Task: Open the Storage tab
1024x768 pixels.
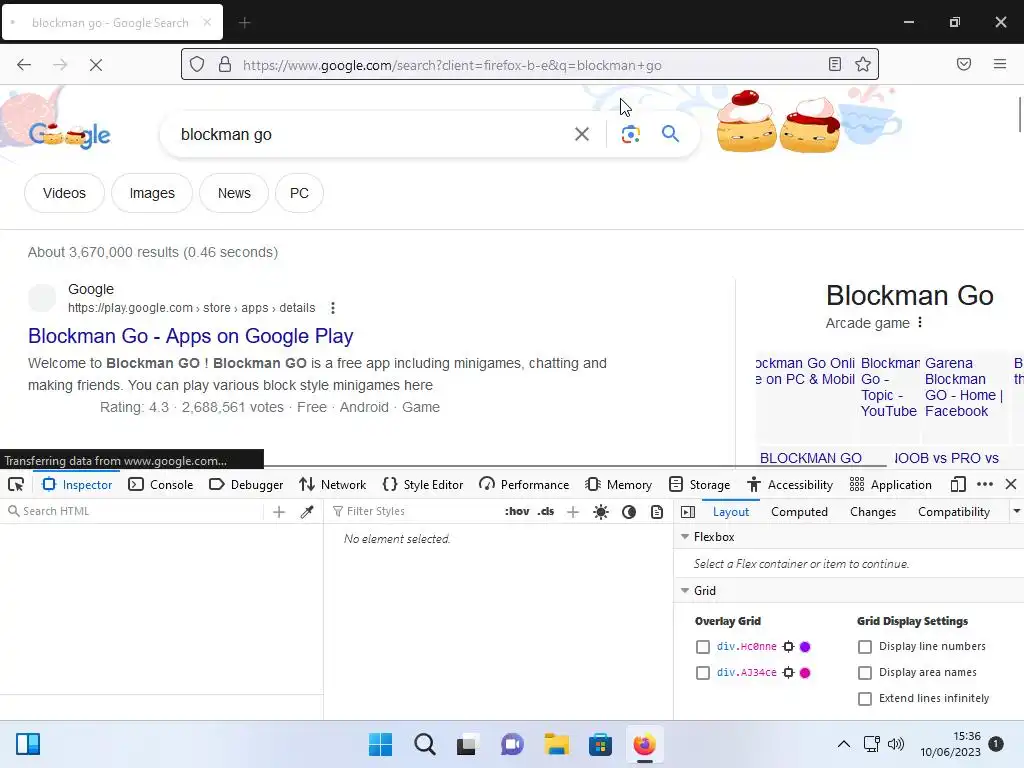Action: tap(699, 485)
